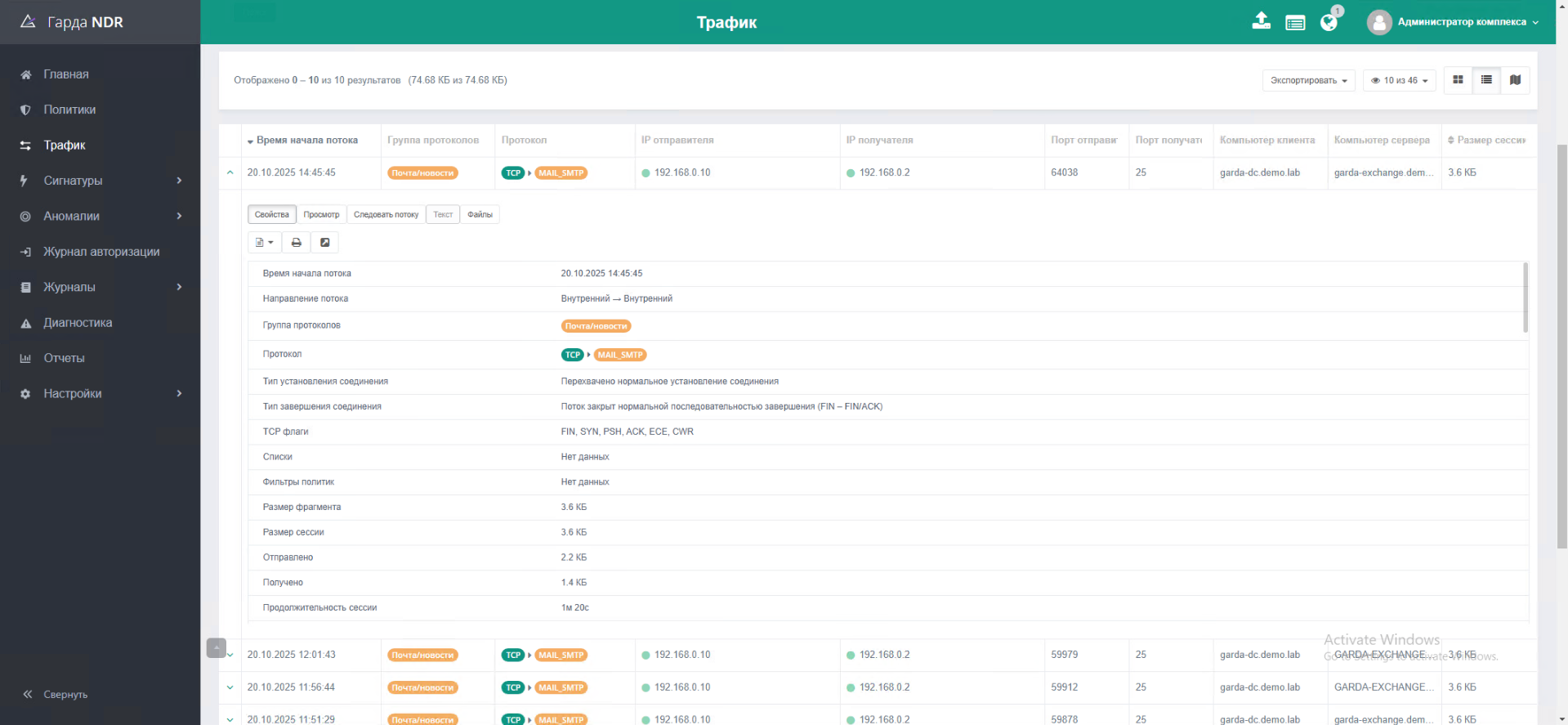Open the visible columns selector 10 из 46
Screen dimensions: 1568x725
tap(1399, 80)
